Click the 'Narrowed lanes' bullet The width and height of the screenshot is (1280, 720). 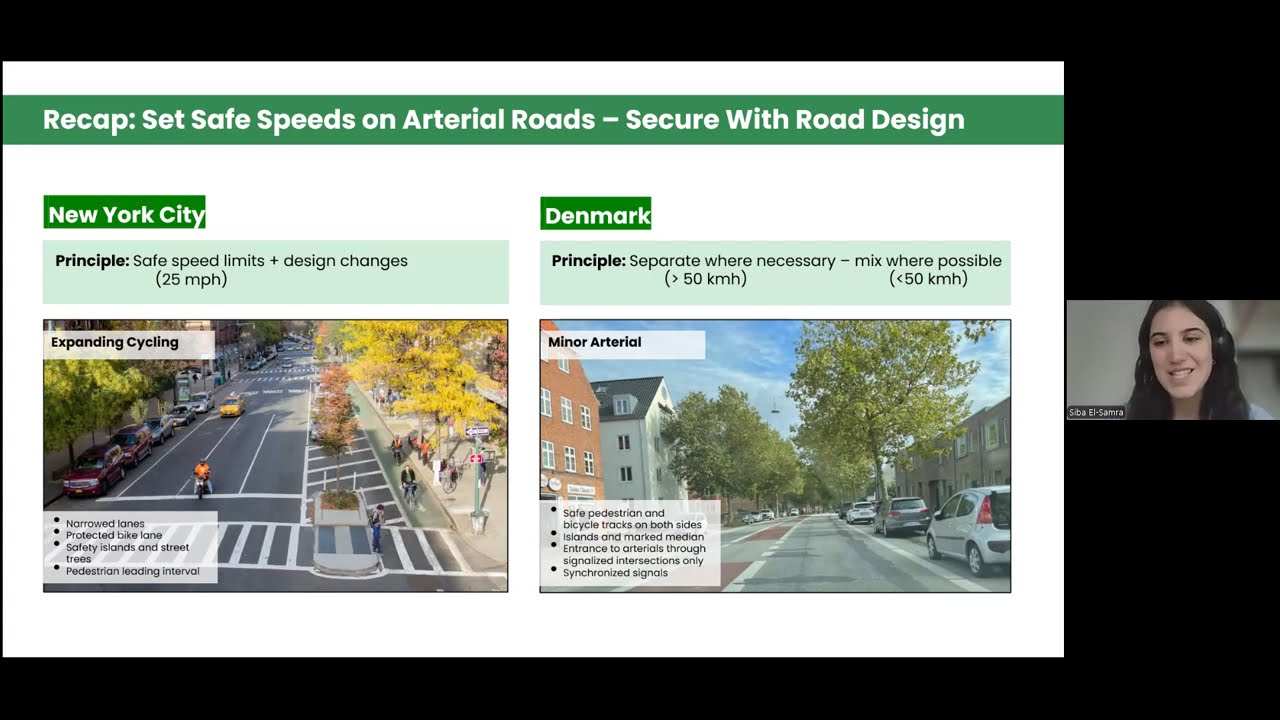(x=105, y=523)
